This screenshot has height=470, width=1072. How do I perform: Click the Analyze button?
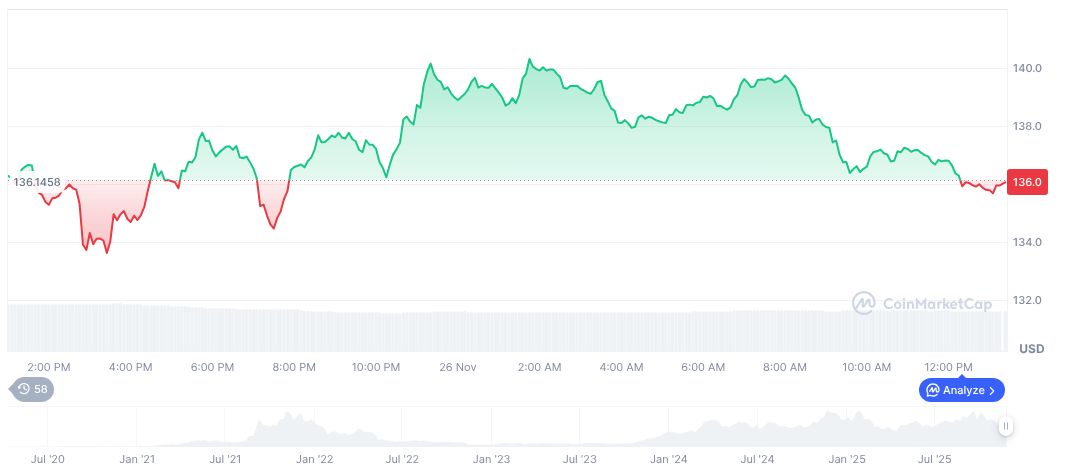coord(960,390)
